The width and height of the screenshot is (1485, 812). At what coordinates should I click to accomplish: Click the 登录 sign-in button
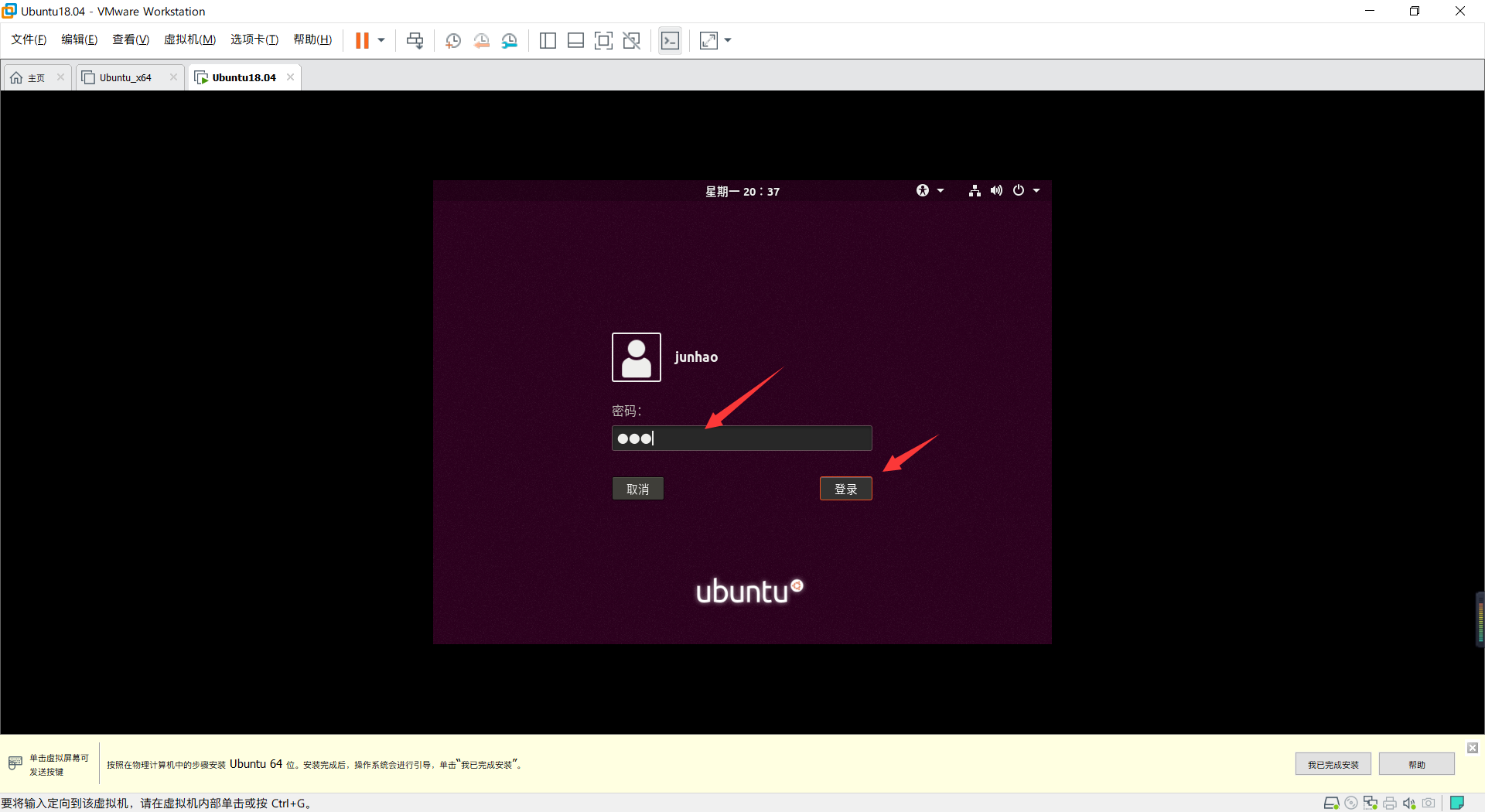[846, 489]
